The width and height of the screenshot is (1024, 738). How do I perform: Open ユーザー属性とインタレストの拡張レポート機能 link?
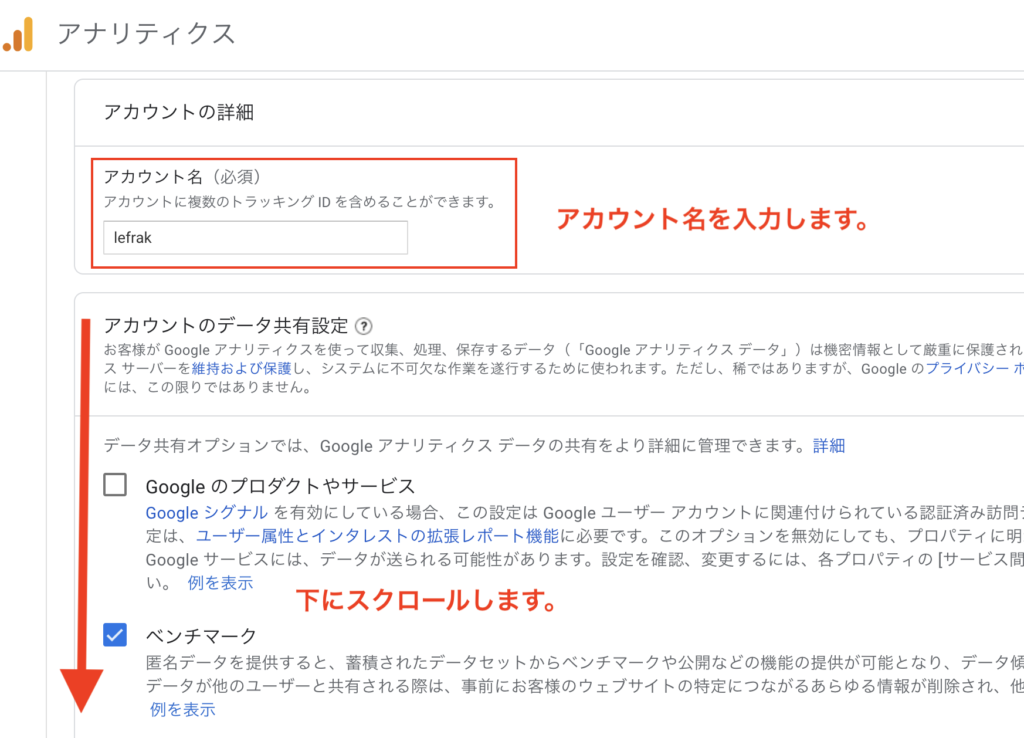pos(377,536)
